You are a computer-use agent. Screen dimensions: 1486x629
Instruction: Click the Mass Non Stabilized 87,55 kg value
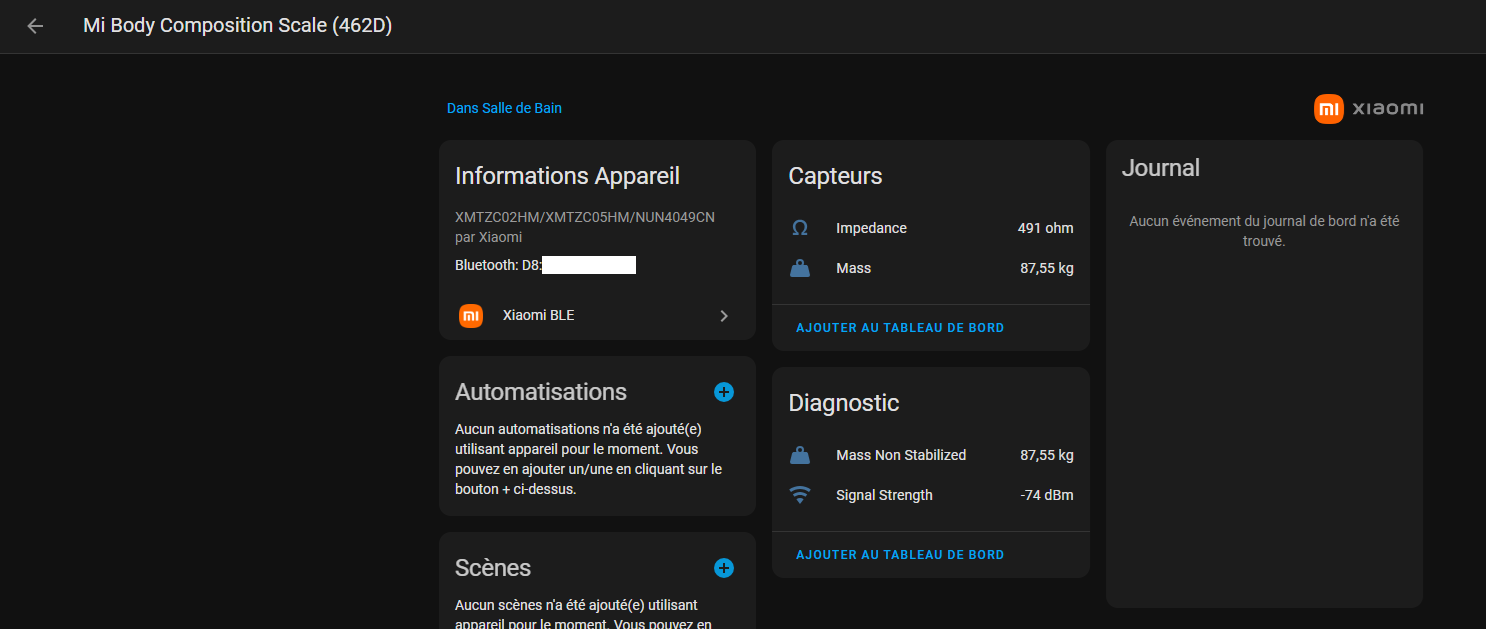[1047, 455]
